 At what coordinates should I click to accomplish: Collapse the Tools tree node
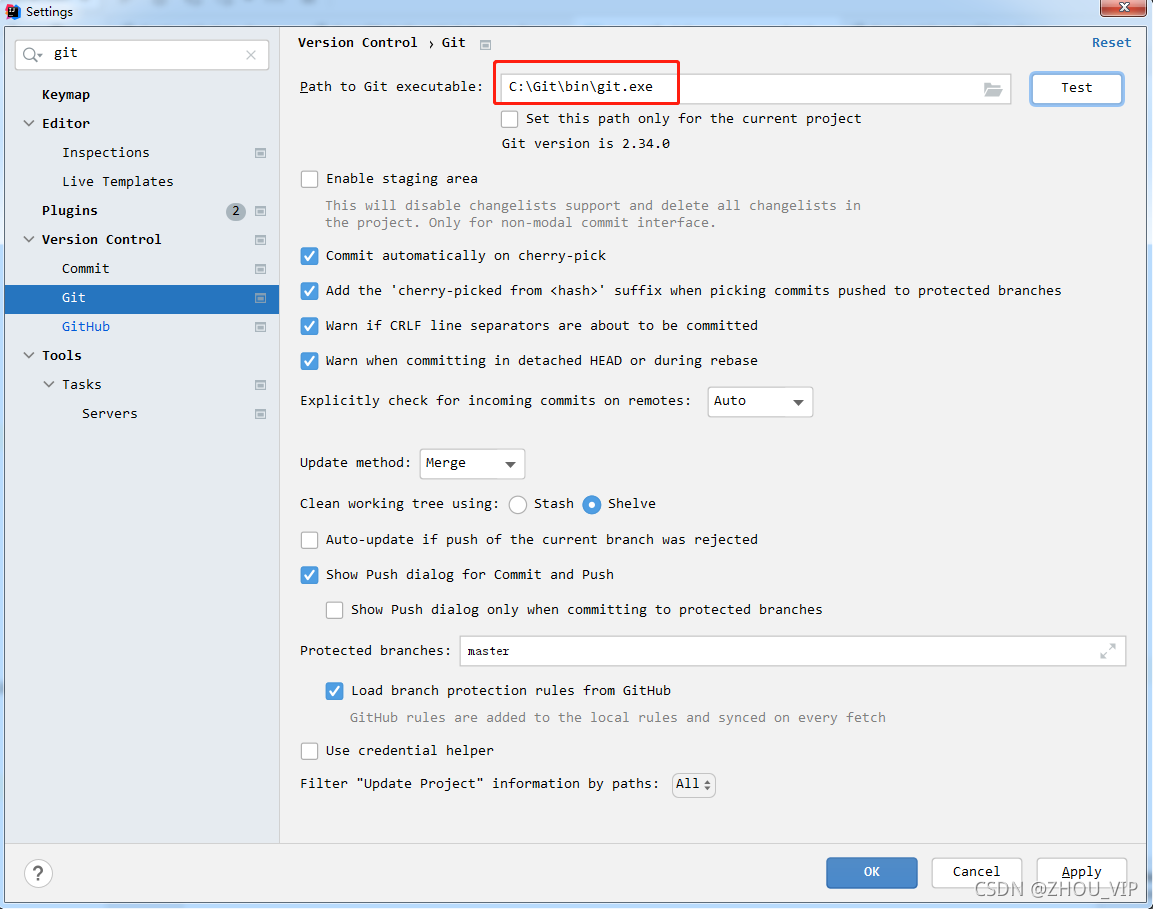tap(29, 356)
